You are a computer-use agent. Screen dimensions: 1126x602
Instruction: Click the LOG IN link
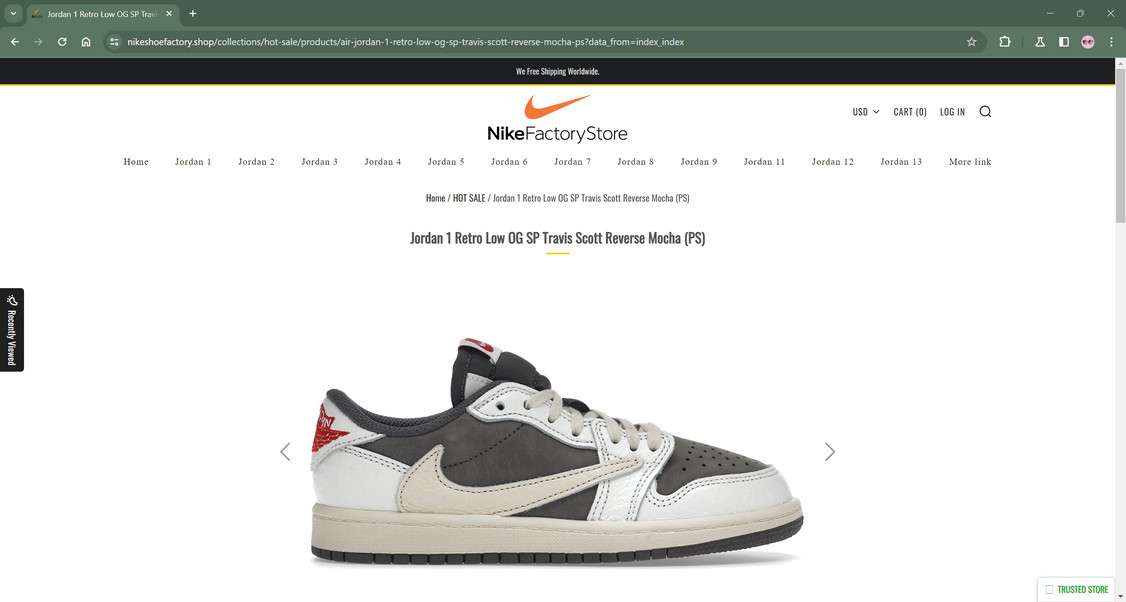(952, 111)
